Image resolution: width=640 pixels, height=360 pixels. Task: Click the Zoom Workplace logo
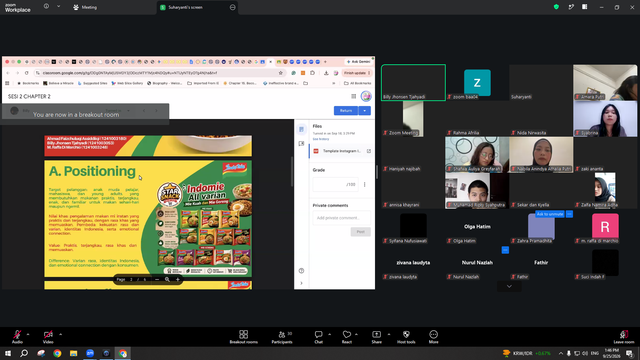point(18,8)
